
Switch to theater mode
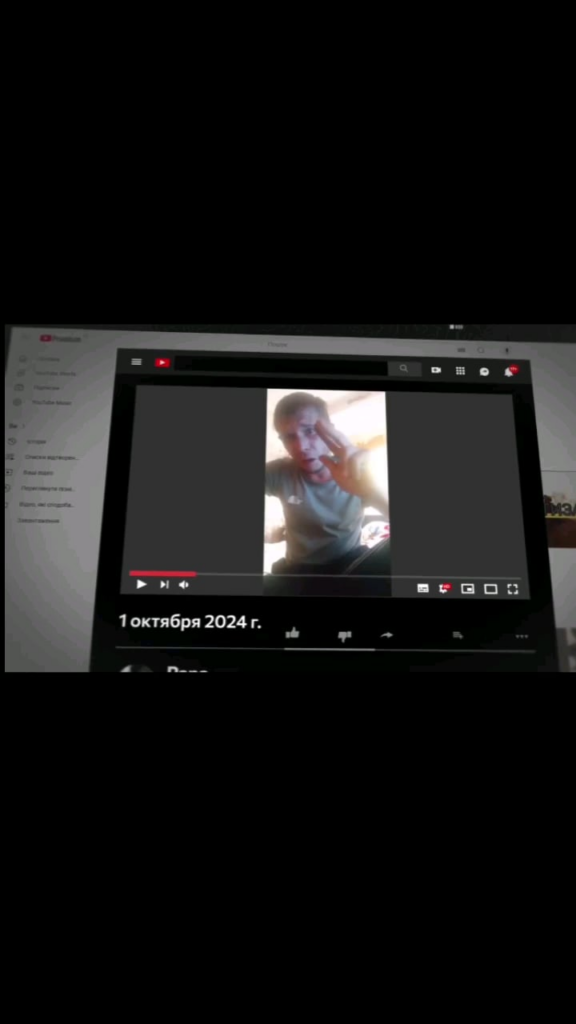[490, 589]
